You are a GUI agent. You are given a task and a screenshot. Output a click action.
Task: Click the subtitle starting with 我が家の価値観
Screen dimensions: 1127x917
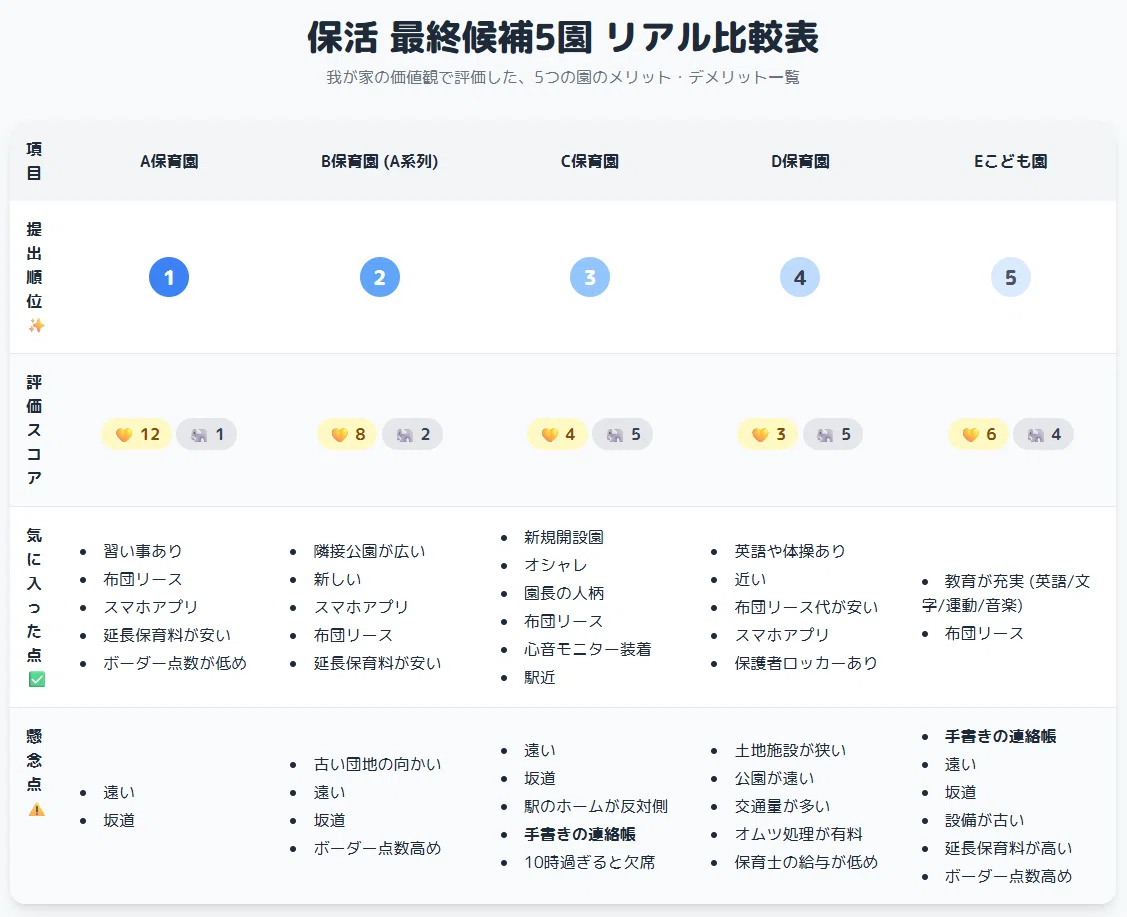[x=563, y=77]
